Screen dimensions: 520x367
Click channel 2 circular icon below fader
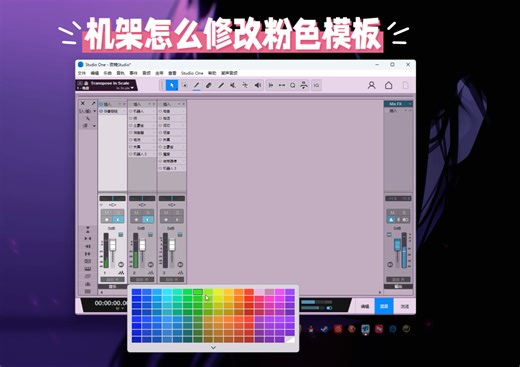pyautogui.click(x=151, y=265)
